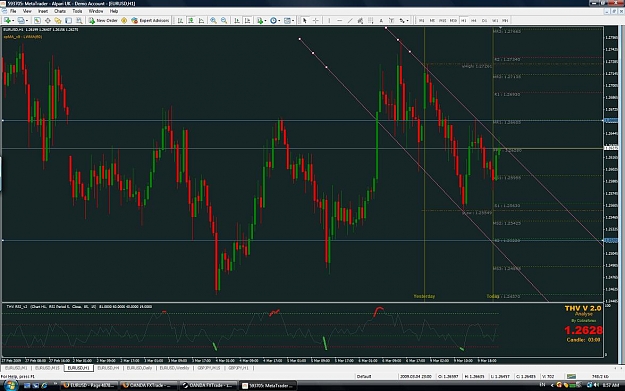Viewport: 625px width, 391px height.
Task: Click the price scale on the chart's right
Action: (610, 163)
